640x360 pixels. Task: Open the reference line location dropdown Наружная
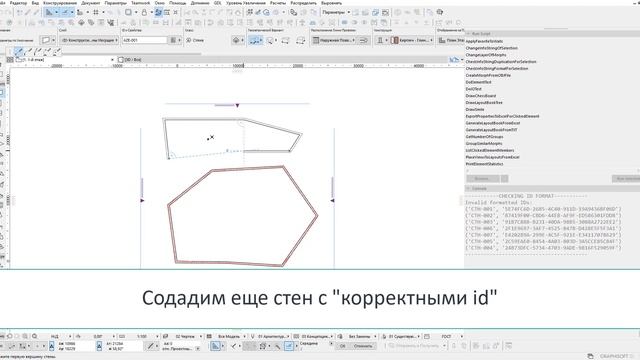tap(334, 40)
